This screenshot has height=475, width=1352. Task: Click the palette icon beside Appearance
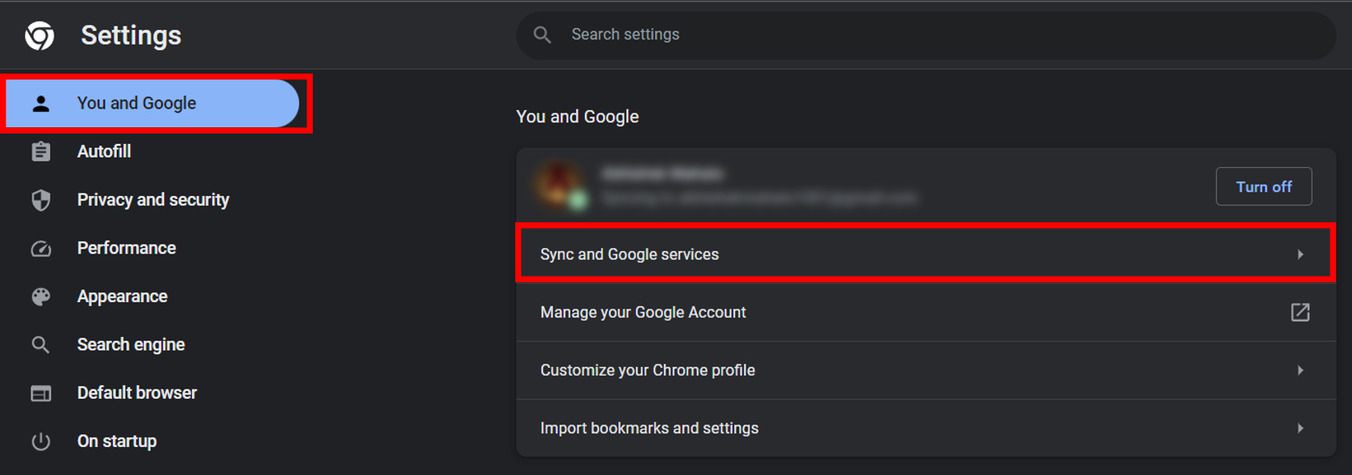(x=41, y=296)
